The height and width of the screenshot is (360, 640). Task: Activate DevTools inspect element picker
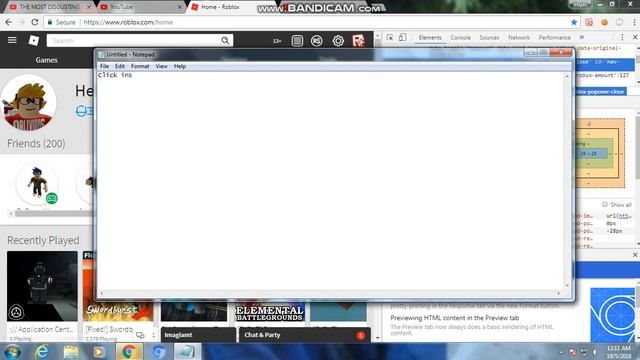pos(390,38)
